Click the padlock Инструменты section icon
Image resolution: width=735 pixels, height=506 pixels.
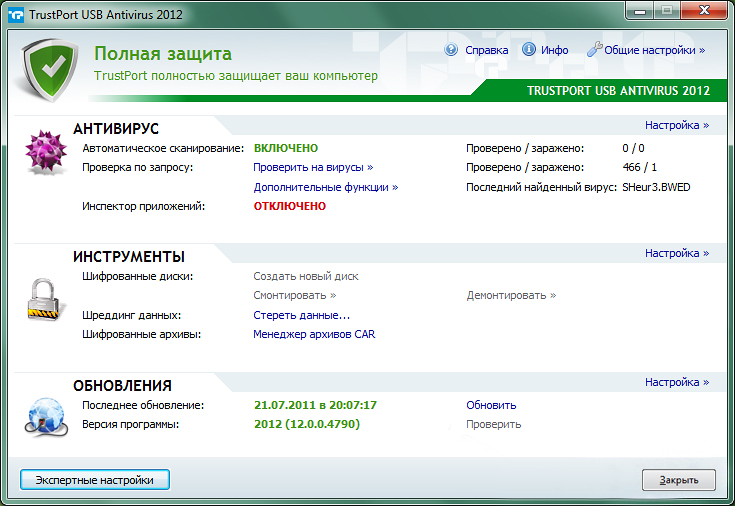(x=44, y=300)
